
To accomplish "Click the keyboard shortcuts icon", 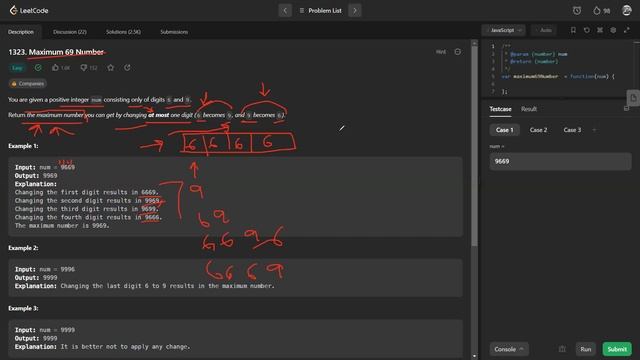I will tap(600, 30).
